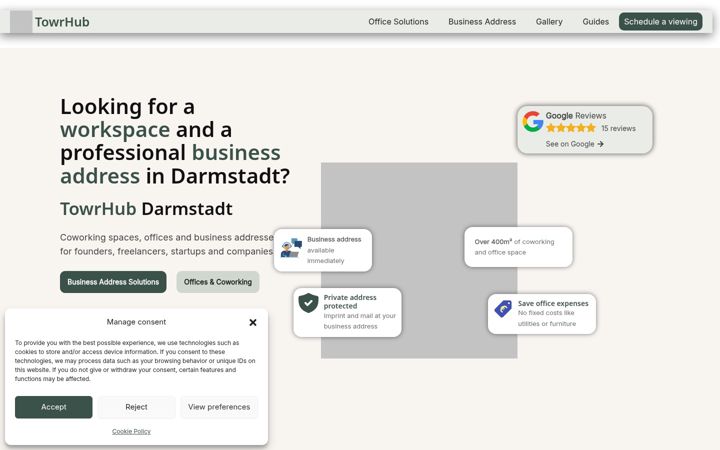720x450 pixels.
Task: Click the Over 400m² coworking card
Action: [518, 247]
